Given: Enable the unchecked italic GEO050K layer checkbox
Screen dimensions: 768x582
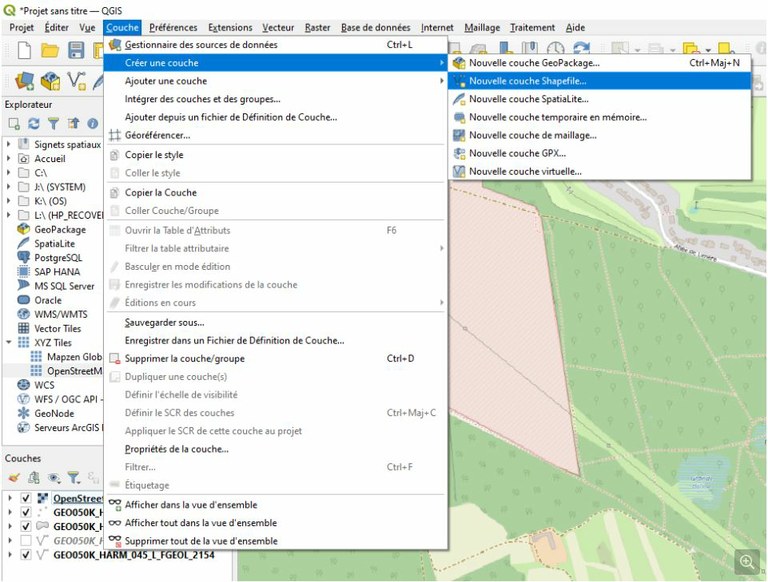Looking at the screenshot, I should click(x=25, y=540).
